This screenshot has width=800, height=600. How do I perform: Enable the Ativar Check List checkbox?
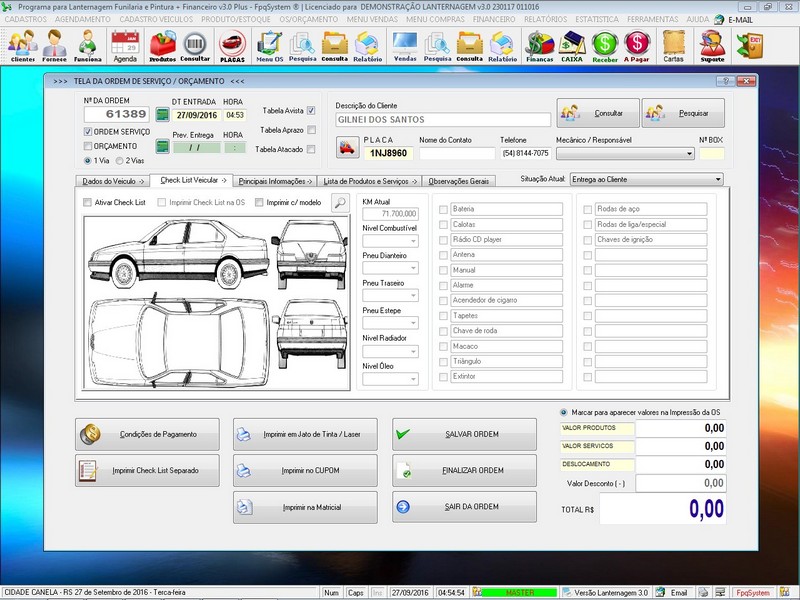click(88, 203)
